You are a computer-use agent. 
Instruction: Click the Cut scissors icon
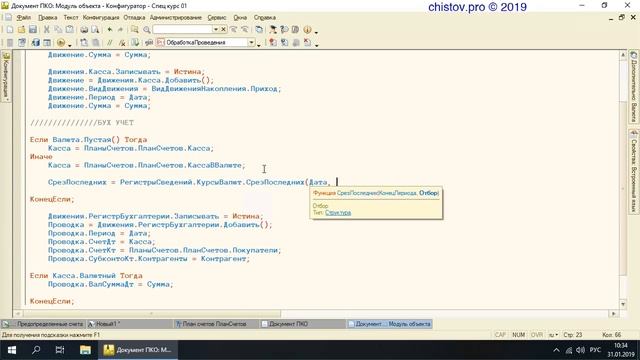pos(47,29)
